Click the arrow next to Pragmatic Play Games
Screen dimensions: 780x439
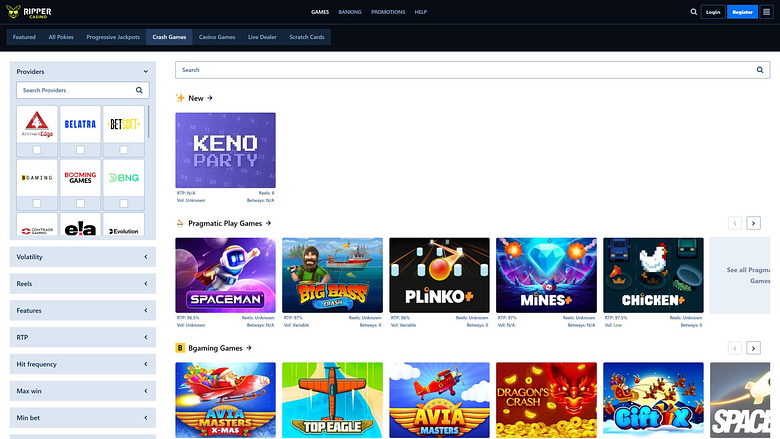pyautogui.click(x=269, y=223)
